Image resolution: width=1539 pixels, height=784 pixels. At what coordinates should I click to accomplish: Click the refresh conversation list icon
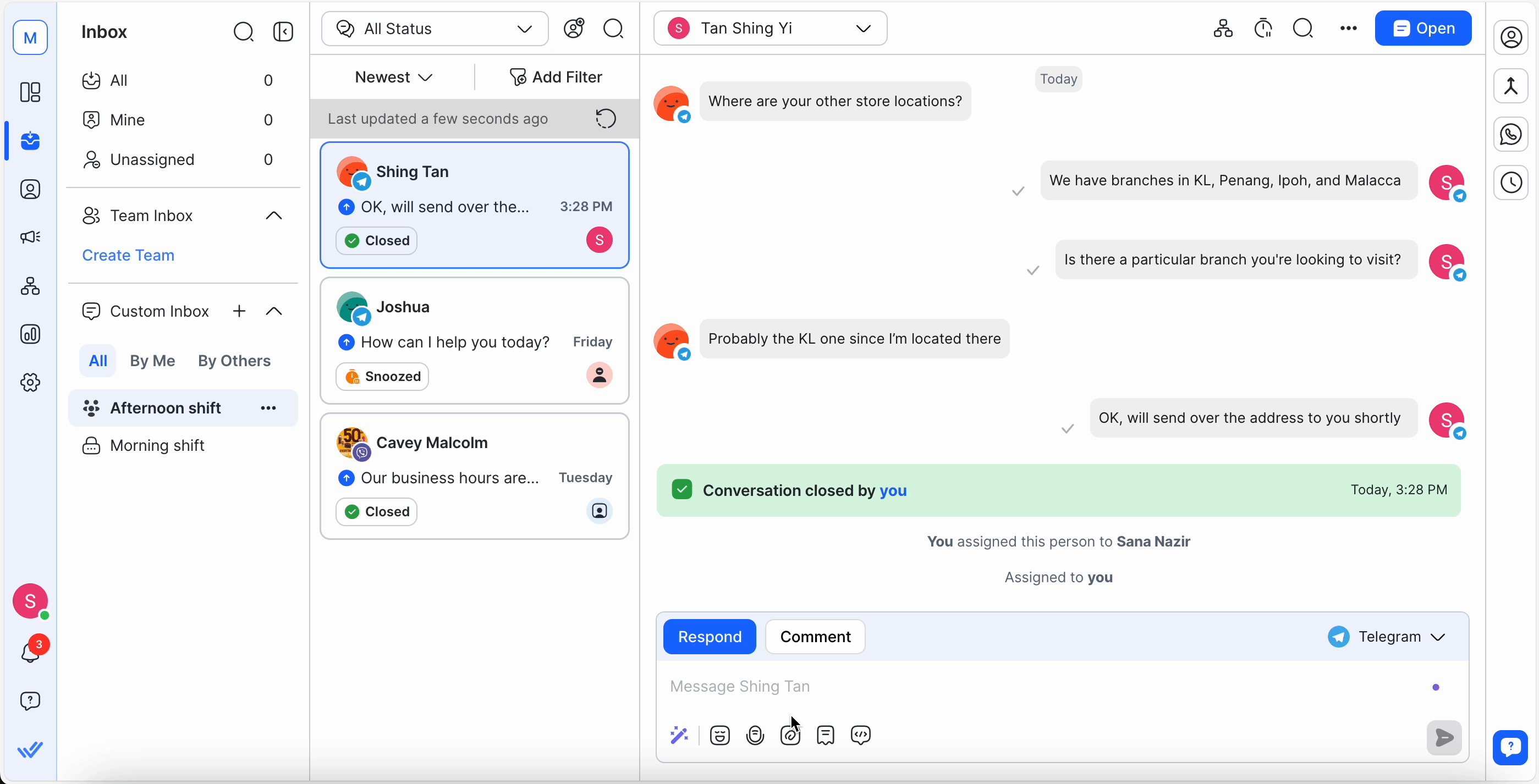(605, 118)
